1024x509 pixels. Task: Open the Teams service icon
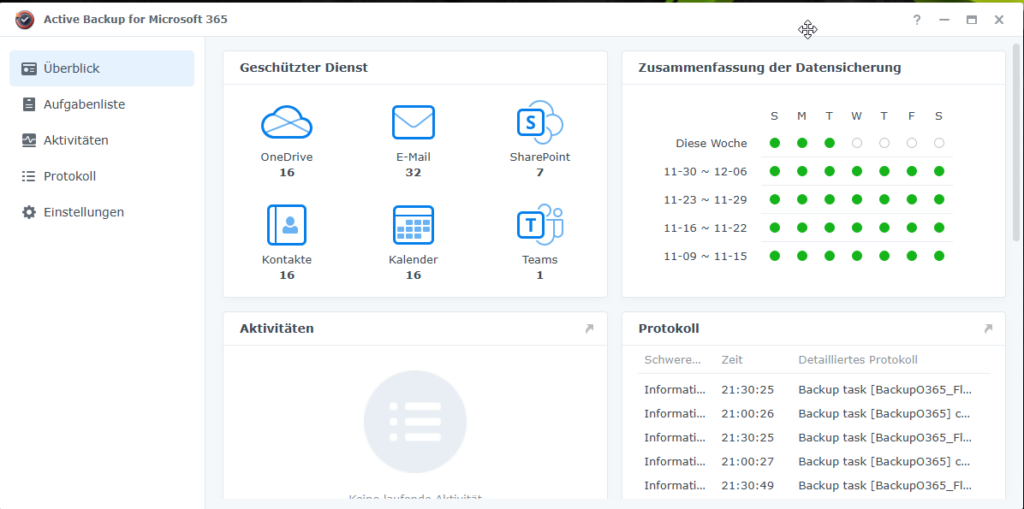tap(540, 225)
